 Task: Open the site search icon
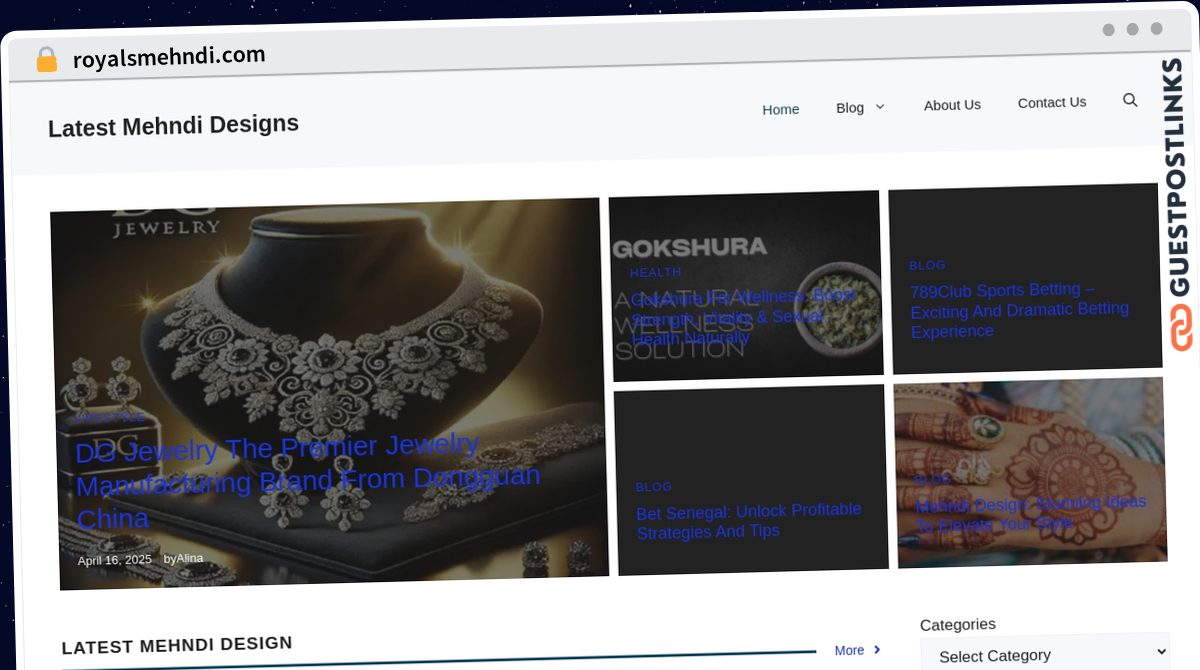tap(1130, 100)
